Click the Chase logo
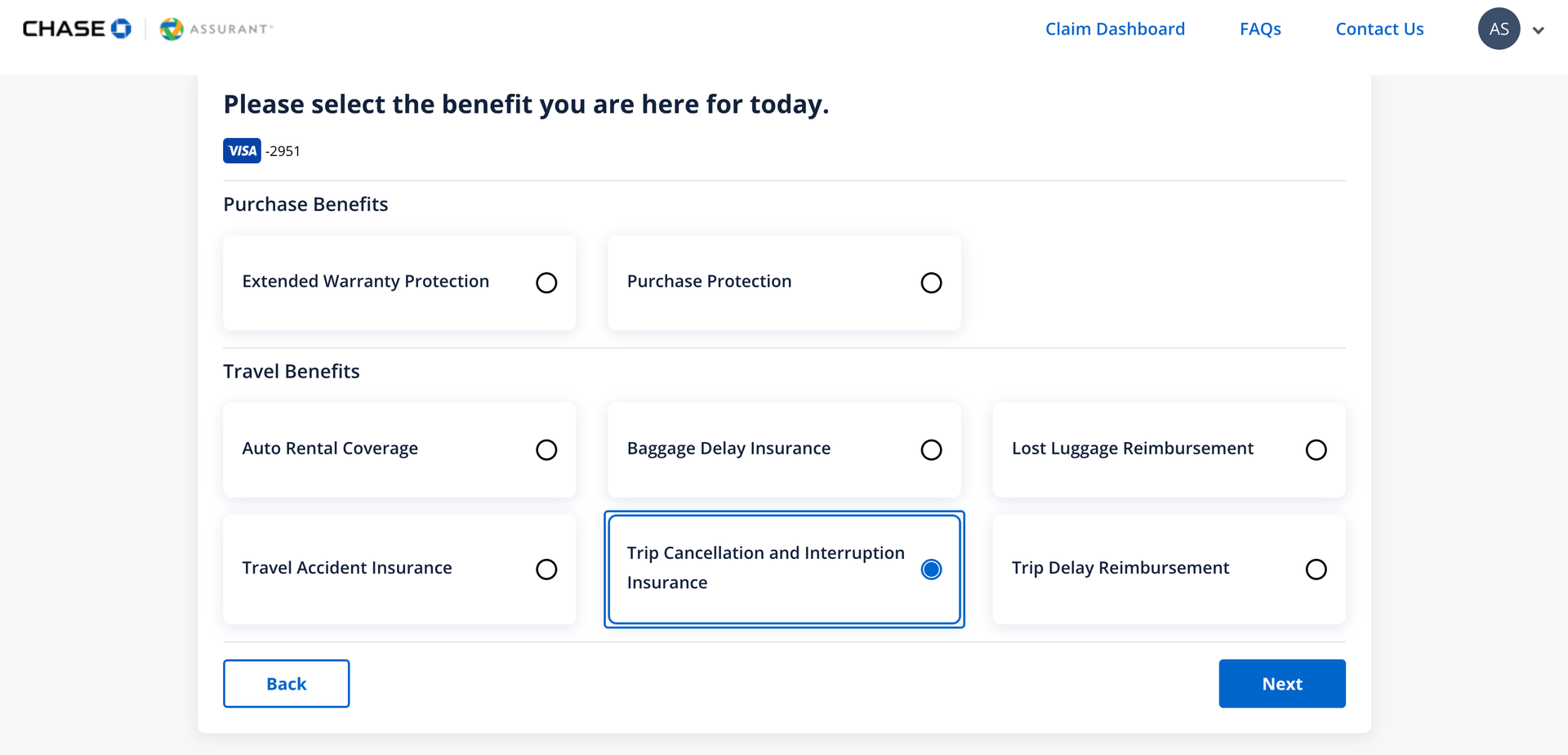The width and height of the screenshot is (1568, 755). [x=77, y=28]
